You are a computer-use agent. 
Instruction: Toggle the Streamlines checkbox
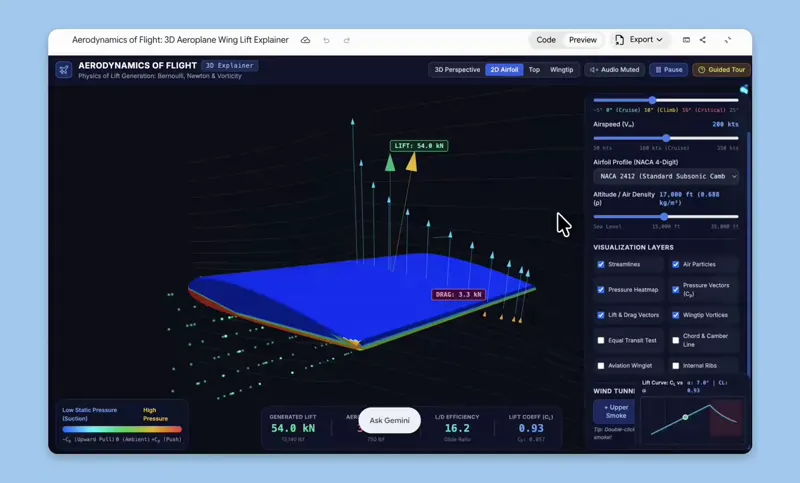[601, 264]
